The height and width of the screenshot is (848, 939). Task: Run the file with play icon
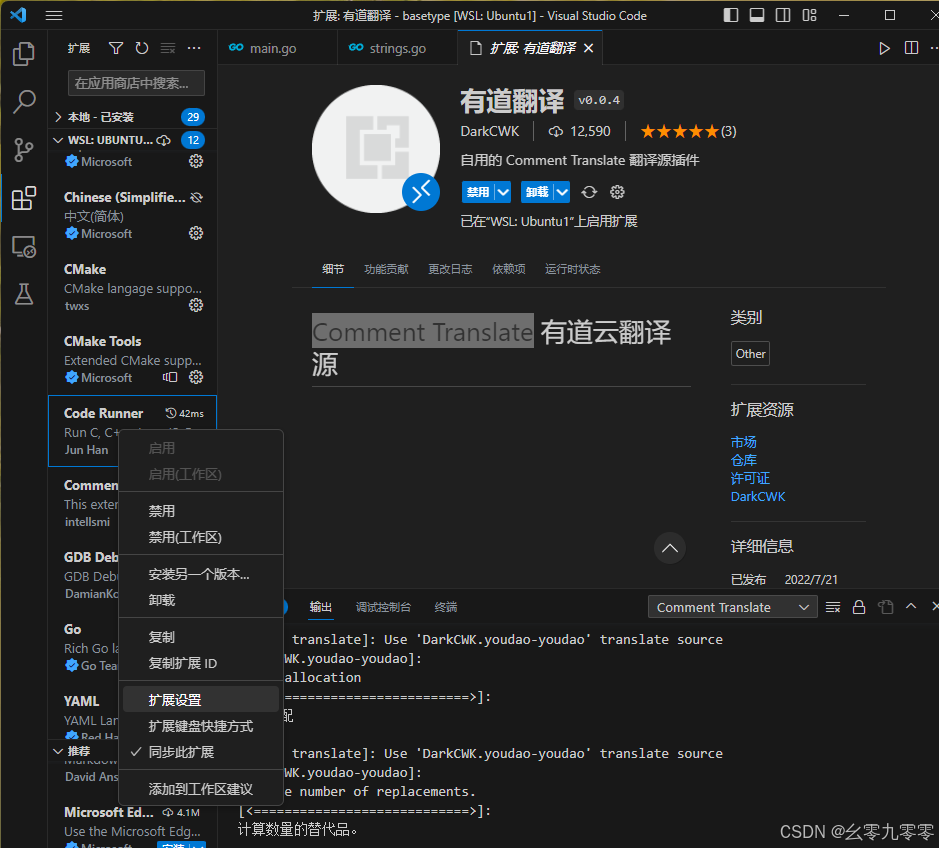[x=884, y=49]
